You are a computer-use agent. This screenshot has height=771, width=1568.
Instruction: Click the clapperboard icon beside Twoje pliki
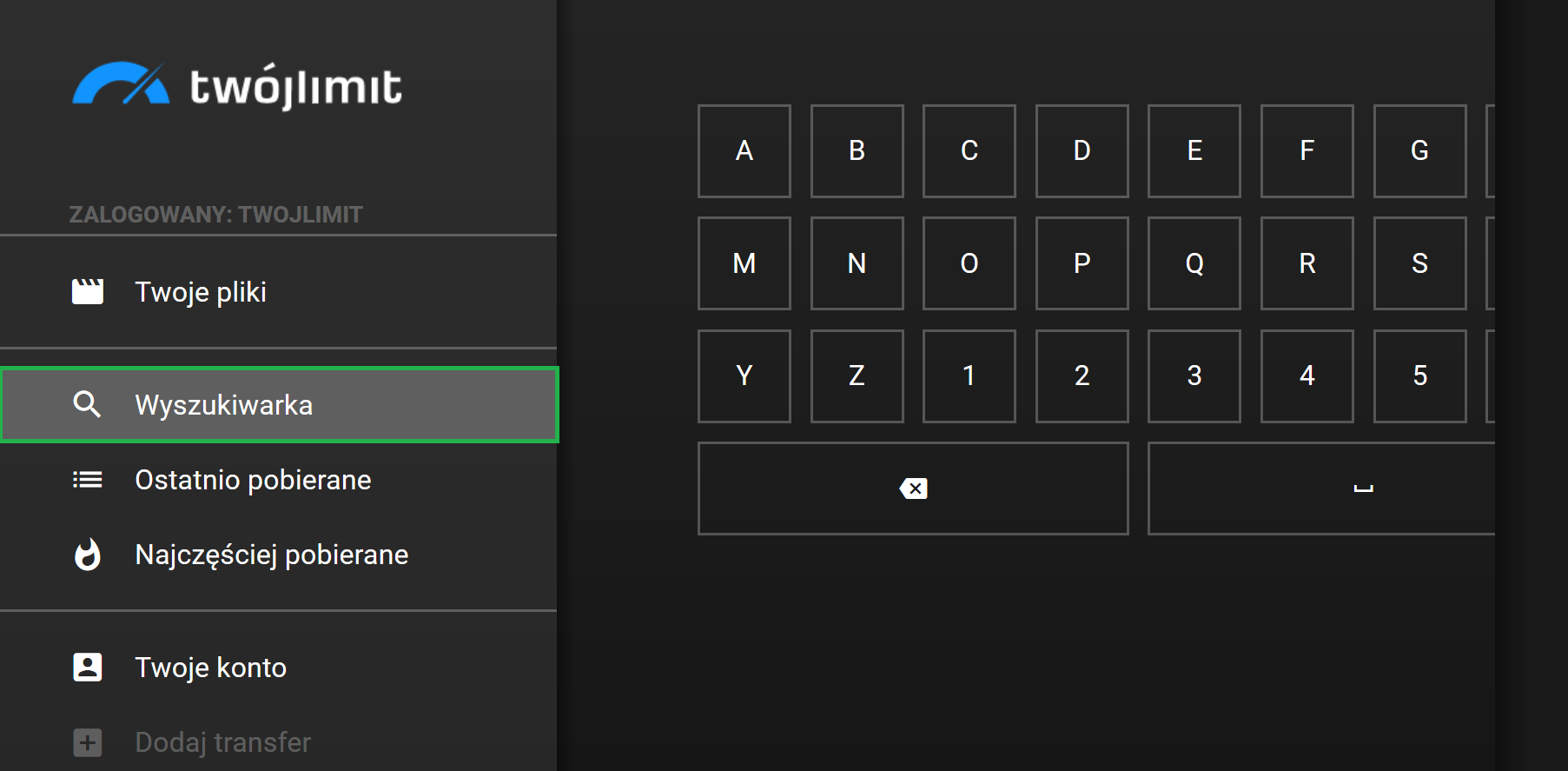click(87, 292)
